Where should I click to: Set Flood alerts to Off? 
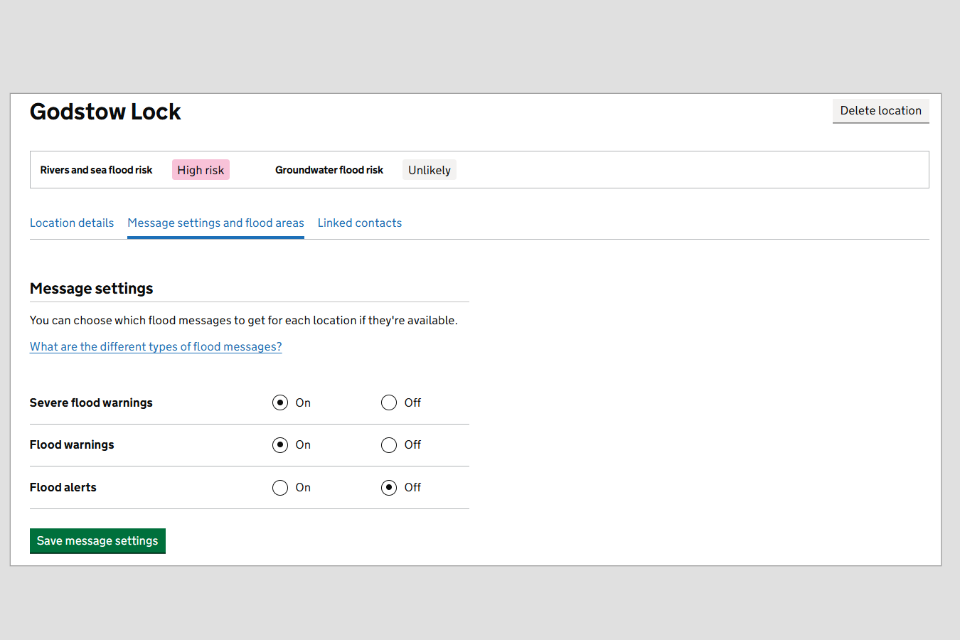[389, 488]
